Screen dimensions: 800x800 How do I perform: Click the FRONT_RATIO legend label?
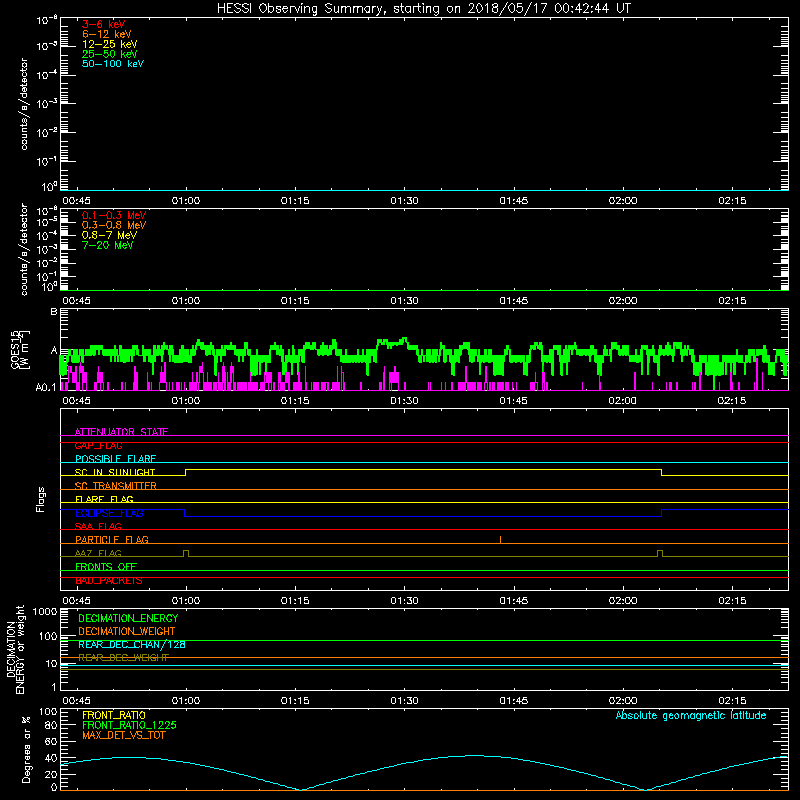(x=113, y=715)
